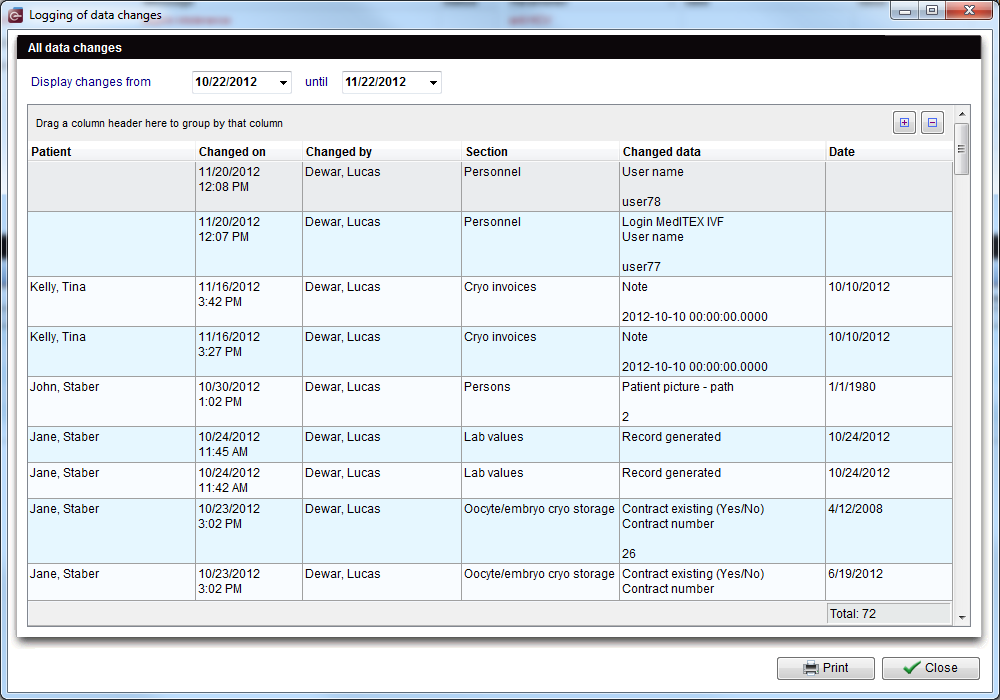Select the row changed on 11/20/2012 12:08 PM
Viewport: 1000px width, 700px height.
point(490,186)
